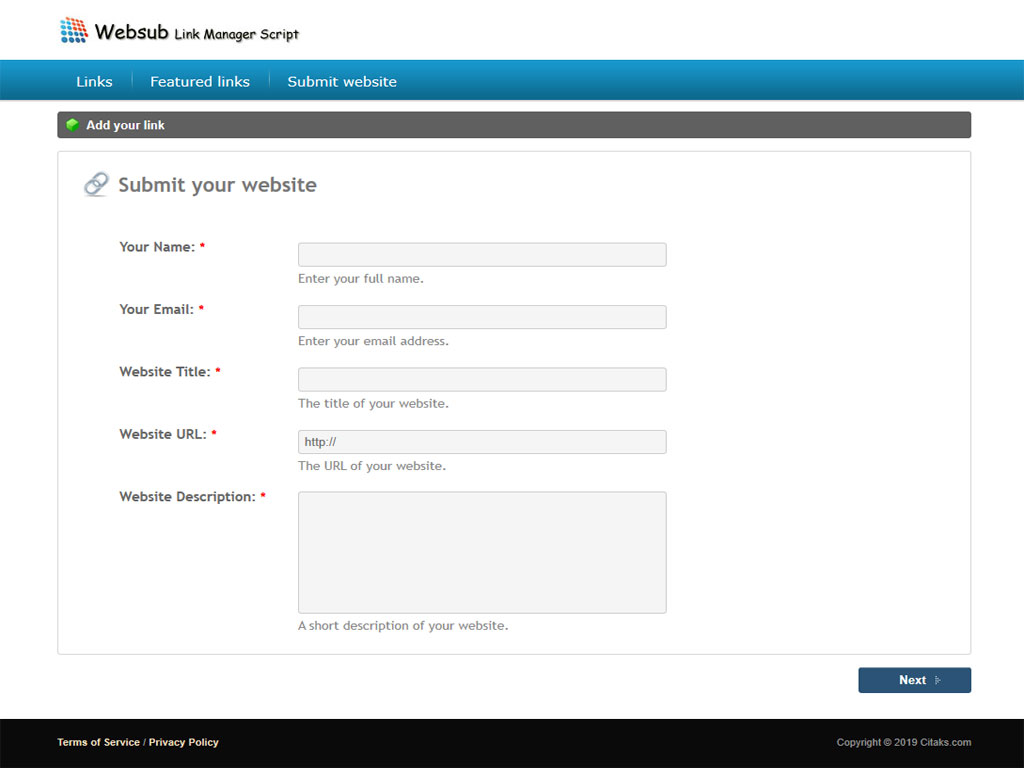Viewport: 1024px width, 768px height.
Task: Click the chain link icon near Submit your website
Action: pos(95,184)
